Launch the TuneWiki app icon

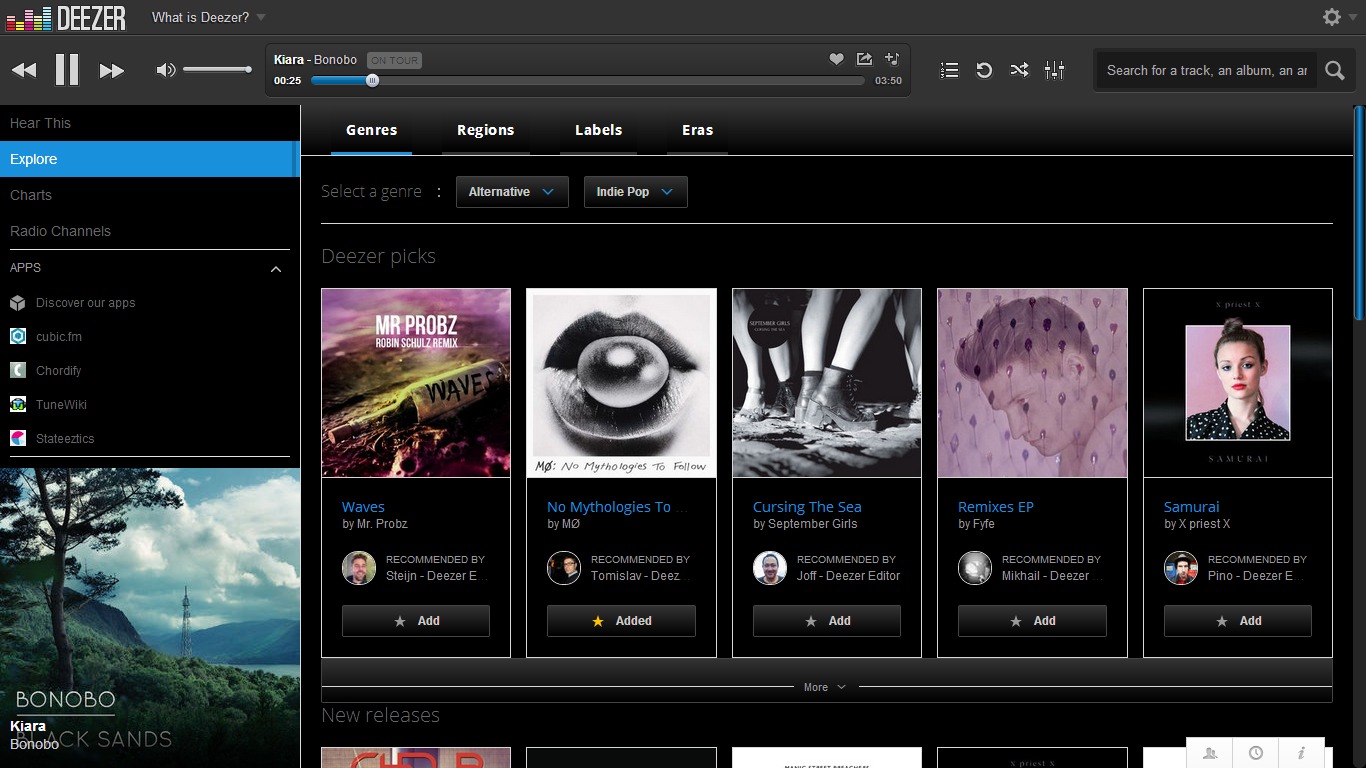[17, 405]
